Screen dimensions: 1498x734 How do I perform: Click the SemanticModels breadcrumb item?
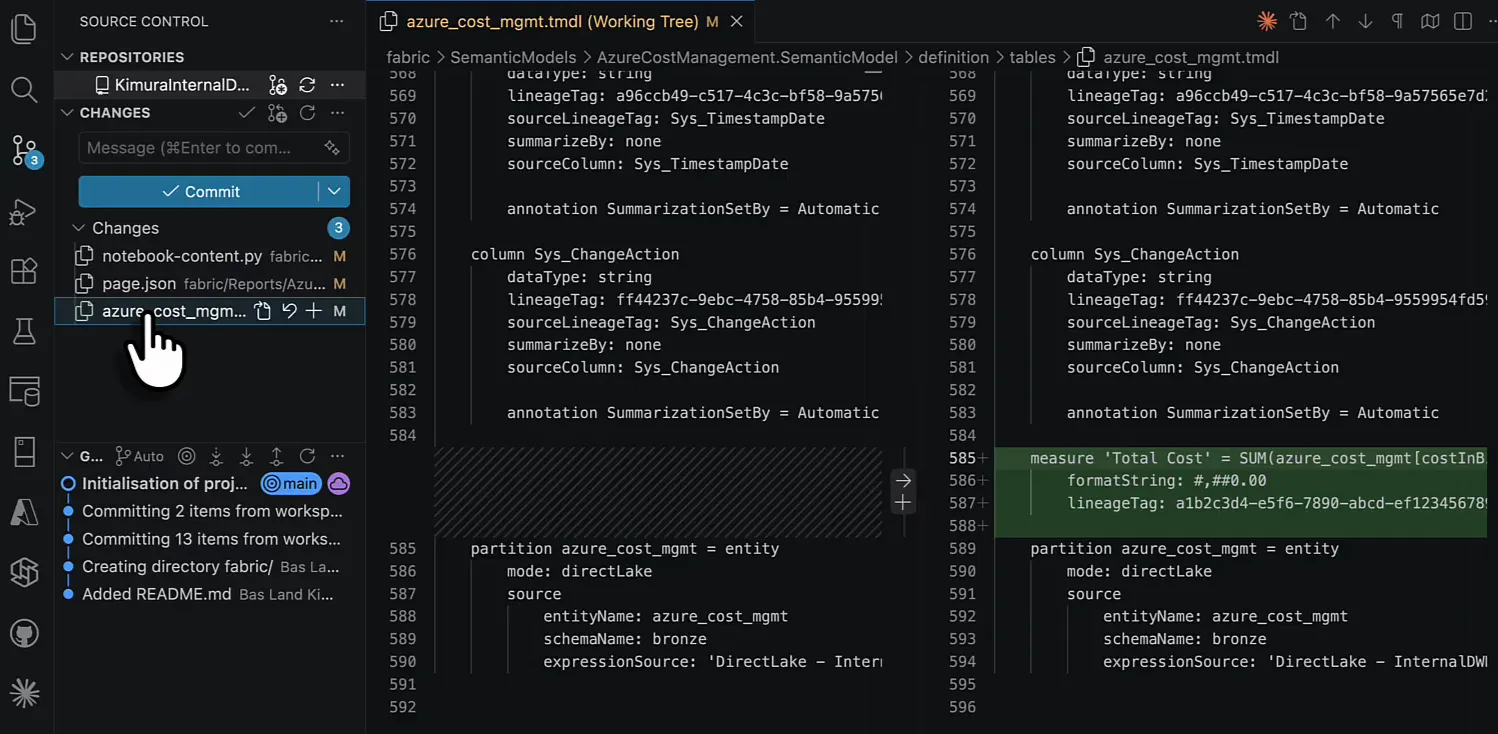point(513,57)
